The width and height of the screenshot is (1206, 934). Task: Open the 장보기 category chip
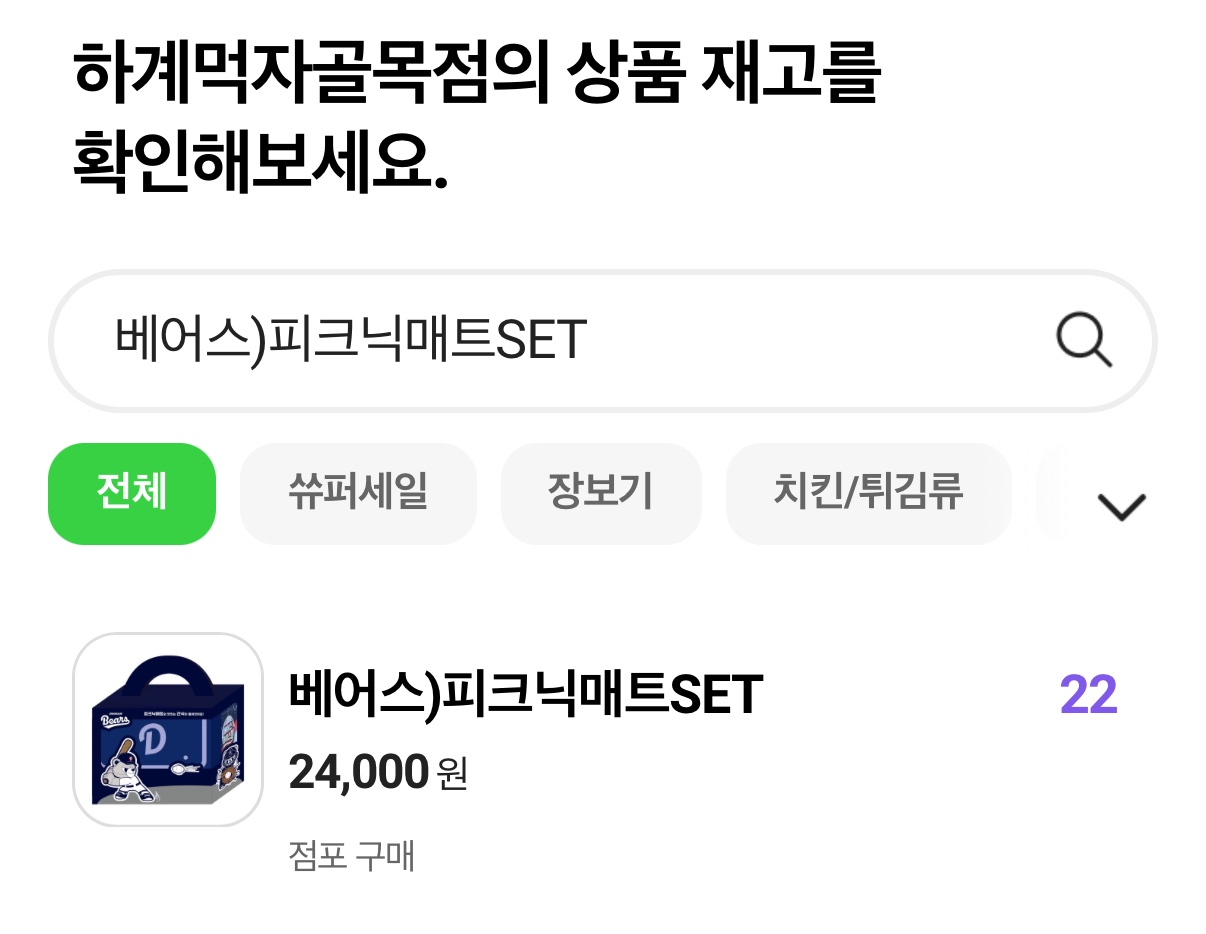[x=600, y=494]
